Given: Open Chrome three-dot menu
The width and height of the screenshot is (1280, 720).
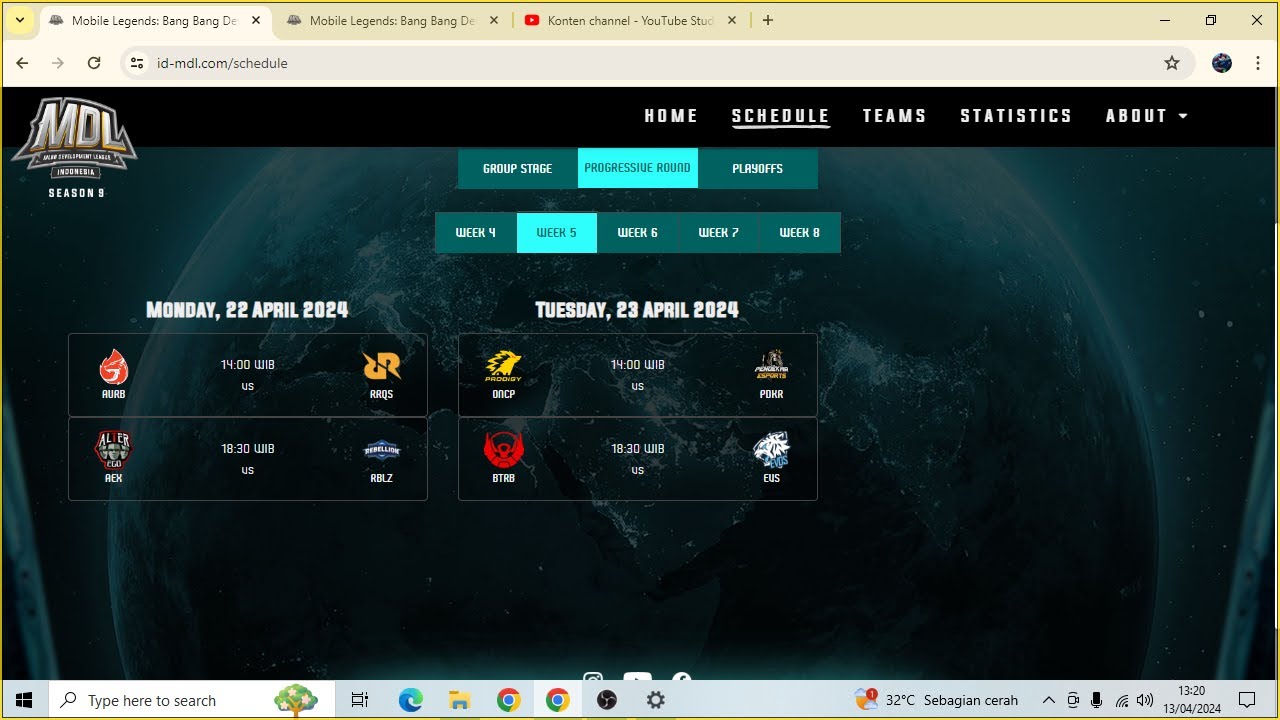Looking at the screenshot, I should (1258, 63).
